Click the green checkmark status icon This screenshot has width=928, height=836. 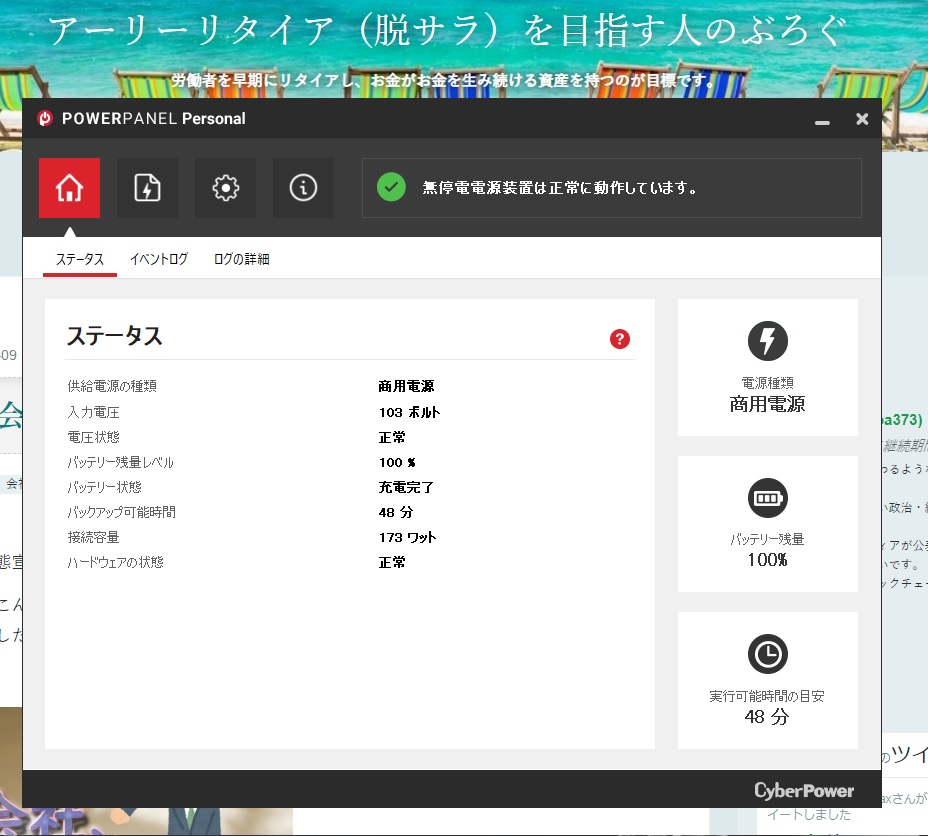391,188
